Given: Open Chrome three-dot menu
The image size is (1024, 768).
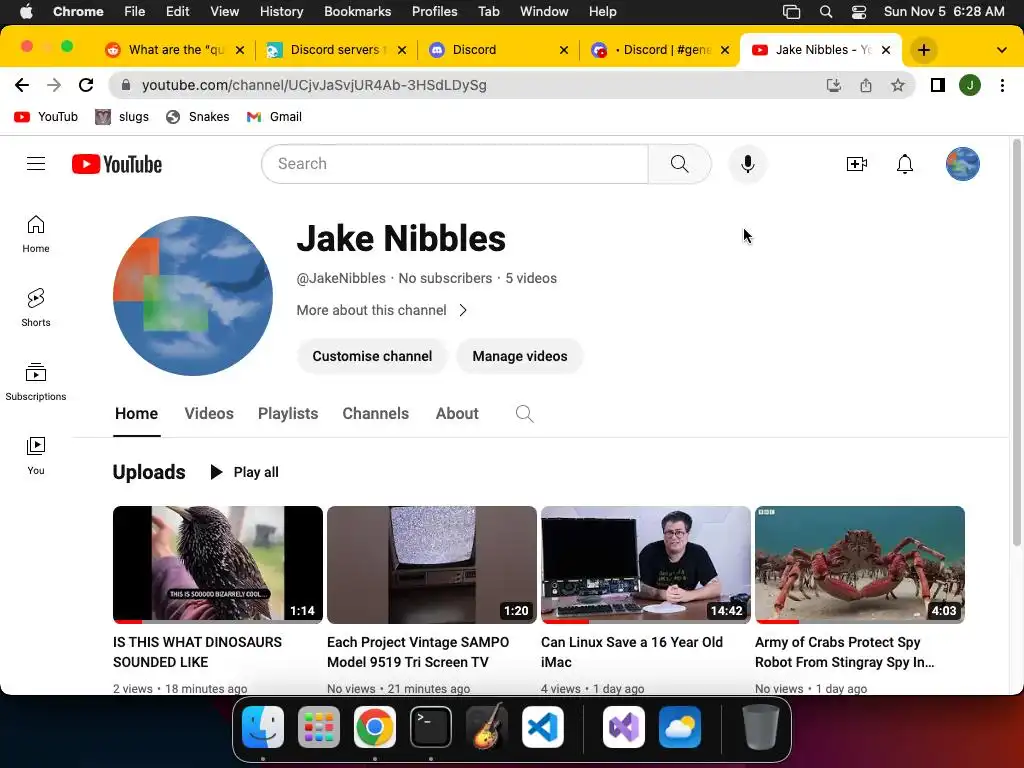Looking at the screenshot, I should tap(1002, 85).
